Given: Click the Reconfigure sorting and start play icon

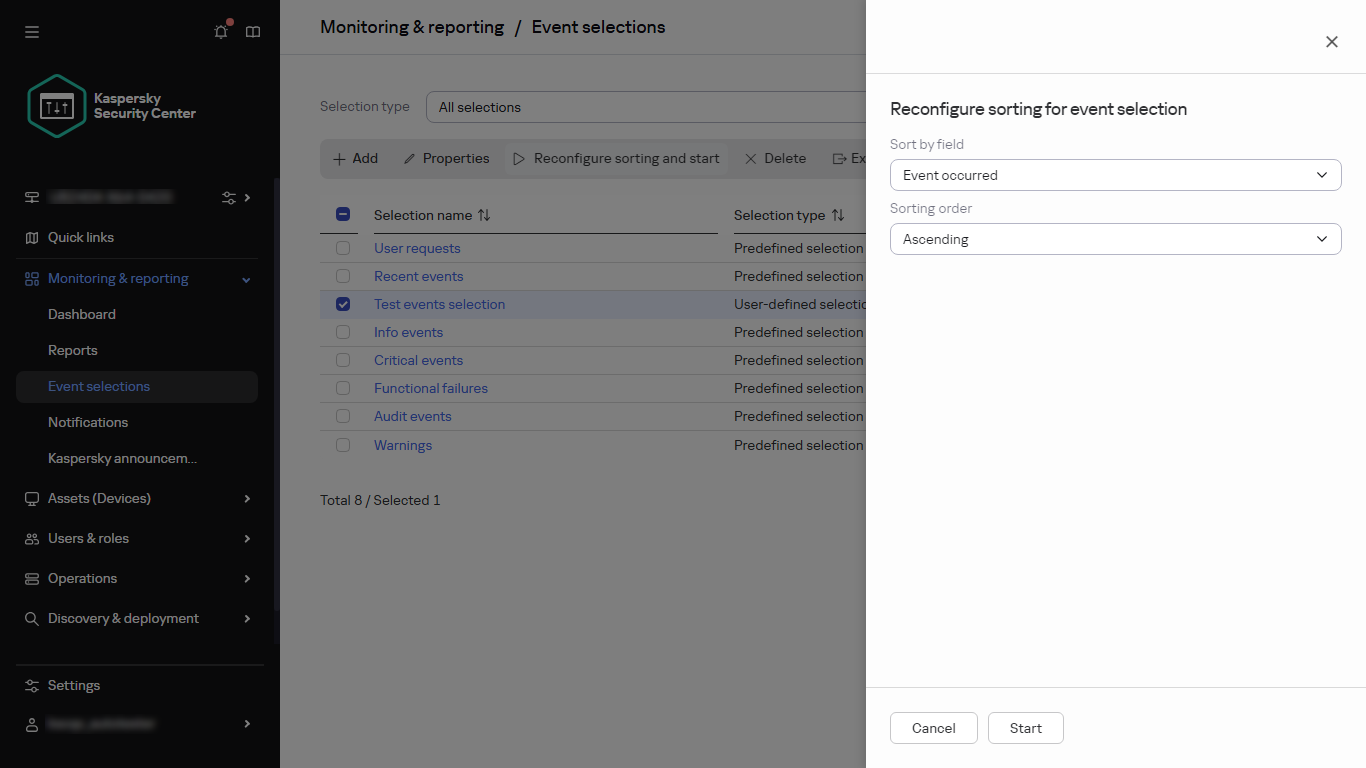Looking at the screenshot, I should [518, 158].
